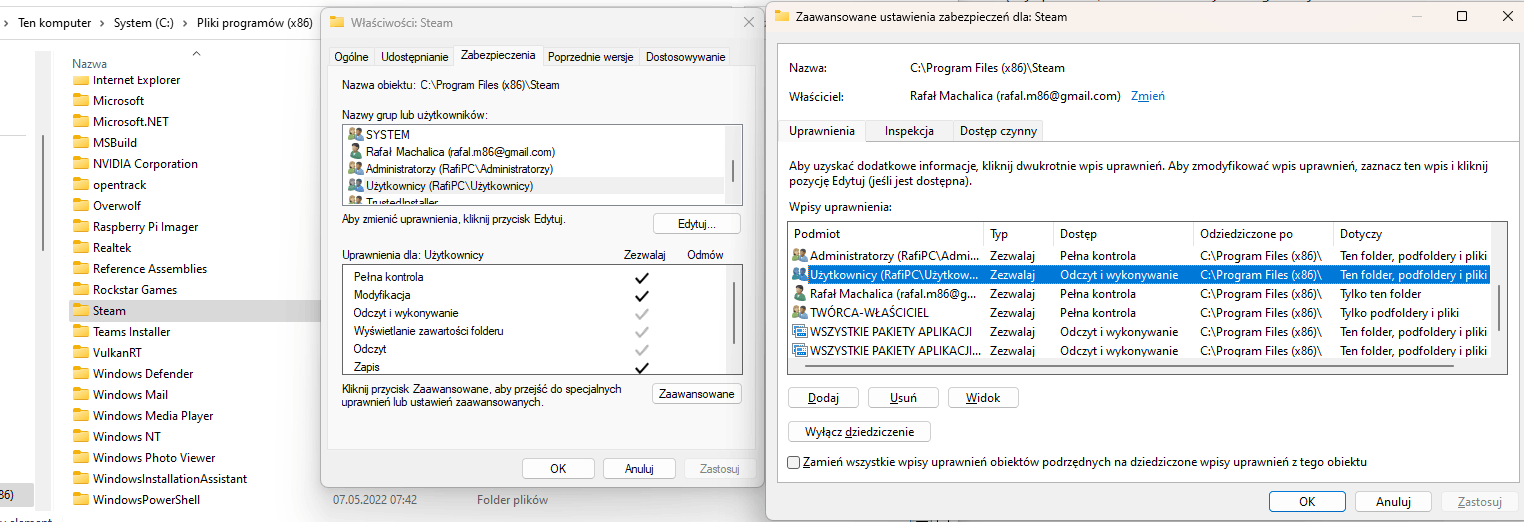Click the Zaawansowane button
1524x522 pixels.
(x=698, y=394)
